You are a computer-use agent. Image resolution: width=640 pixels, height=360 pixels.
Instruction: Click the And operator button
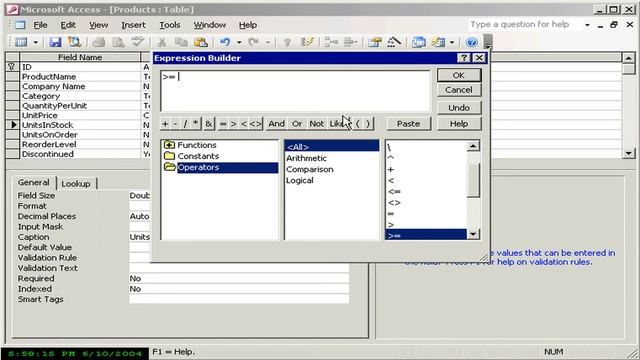pyautogui.click(x=276, y=124)
